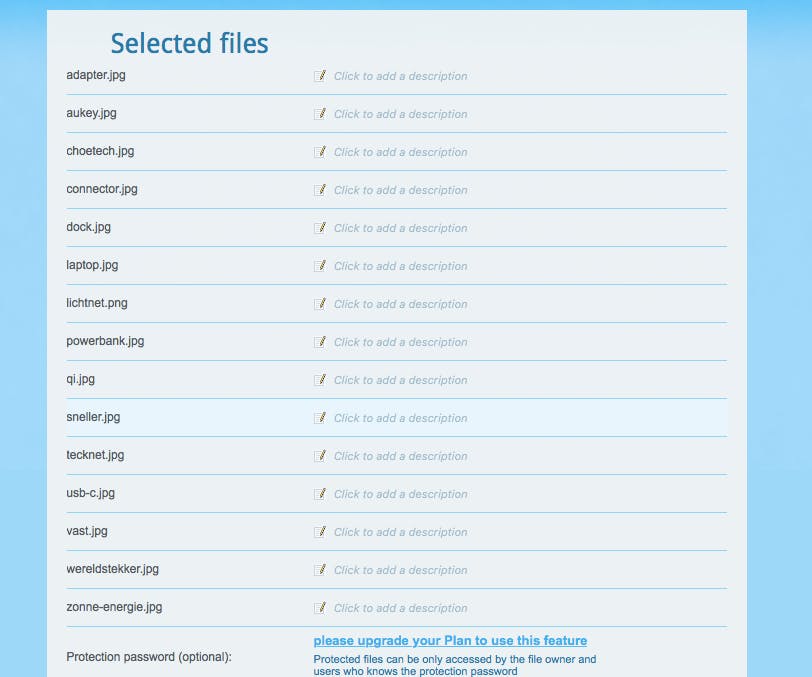Add a description for wereldstekker.jpg
The height and width of the screenshot is (677, 812).
[x=400, y=569]
